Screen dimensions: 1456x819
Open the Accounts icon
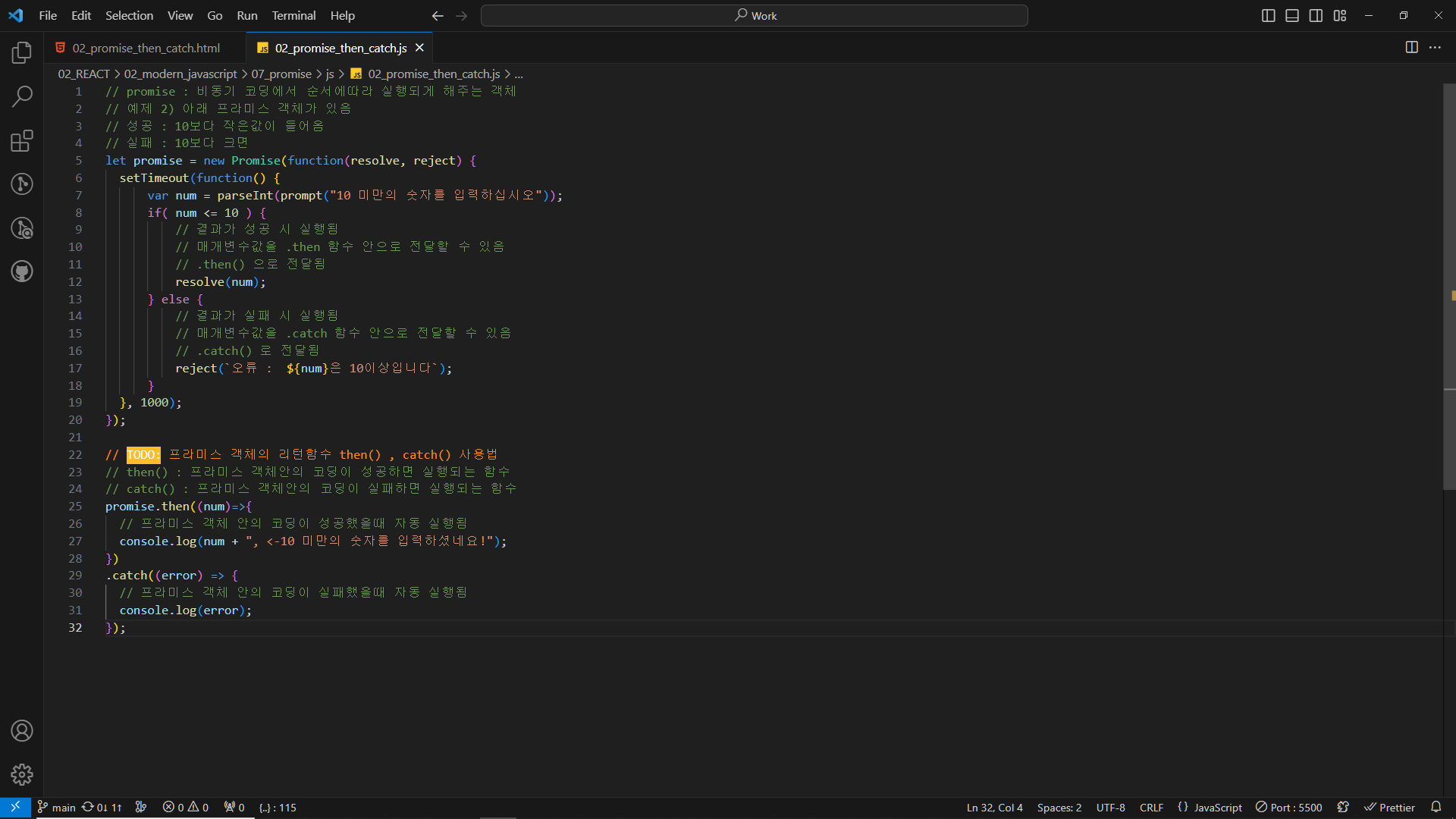[22, 731]
